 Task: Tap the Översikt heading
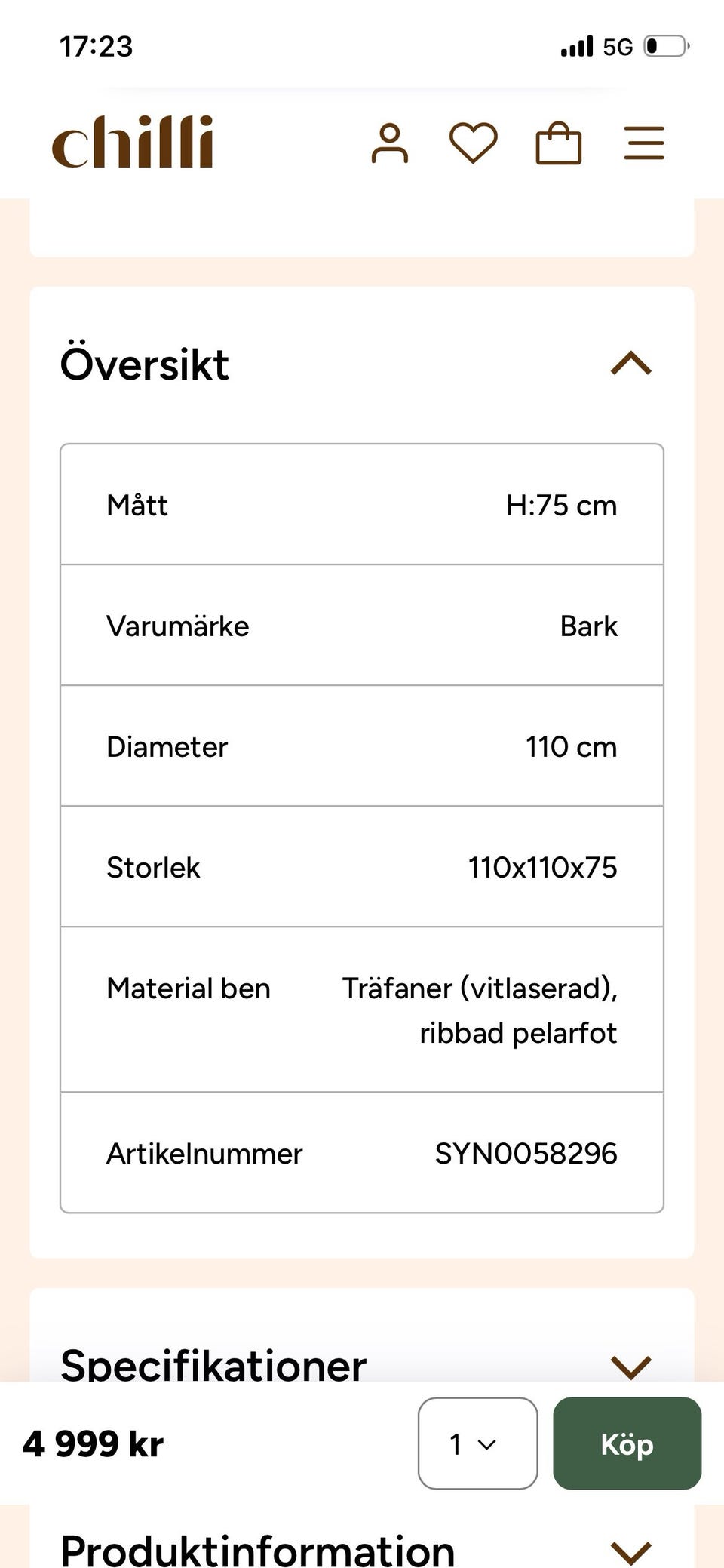click(x=145, y=364)
